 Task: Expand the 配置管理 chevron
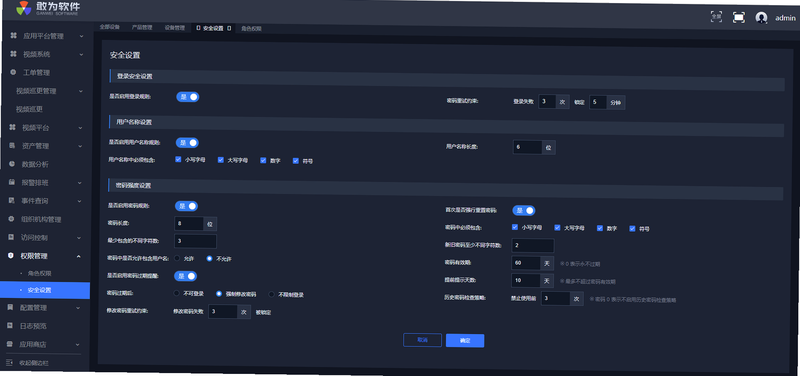click(78, 308)
